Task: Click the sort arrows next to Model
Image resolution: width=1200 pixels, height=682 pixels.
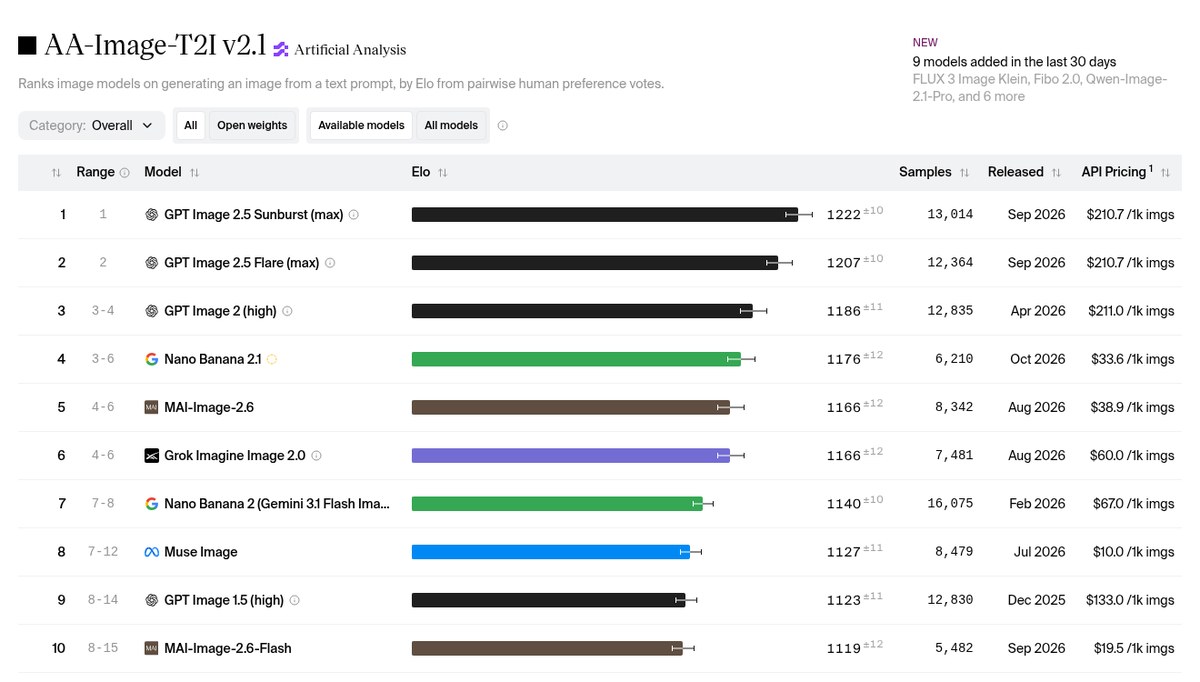Action: click(x=194, y=173)
